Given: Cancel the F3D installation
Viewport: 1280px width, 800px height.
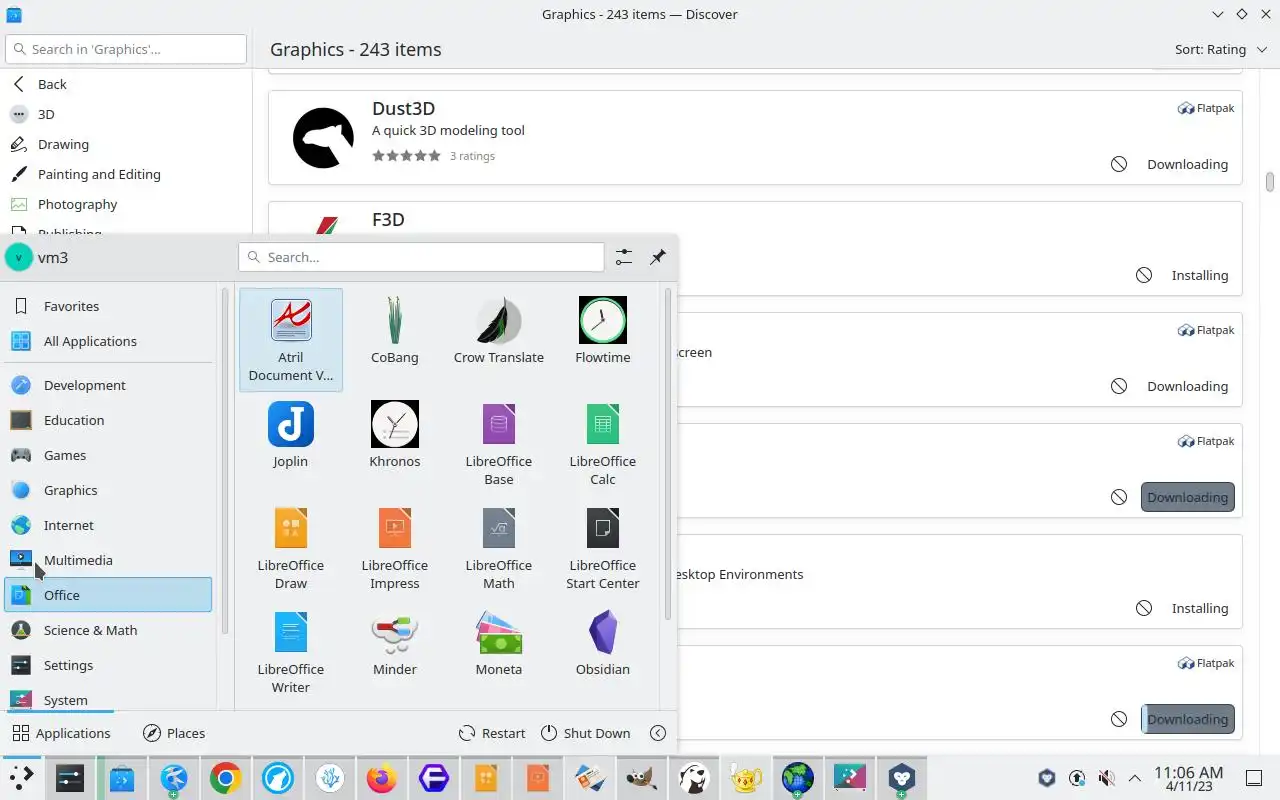Looking at the screenshot, I should [1144, 275].
